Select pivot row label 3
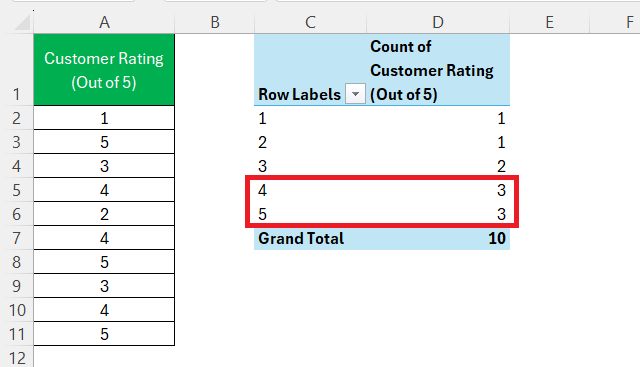Viewport: 640px width, 367px height. pos(310,166)
